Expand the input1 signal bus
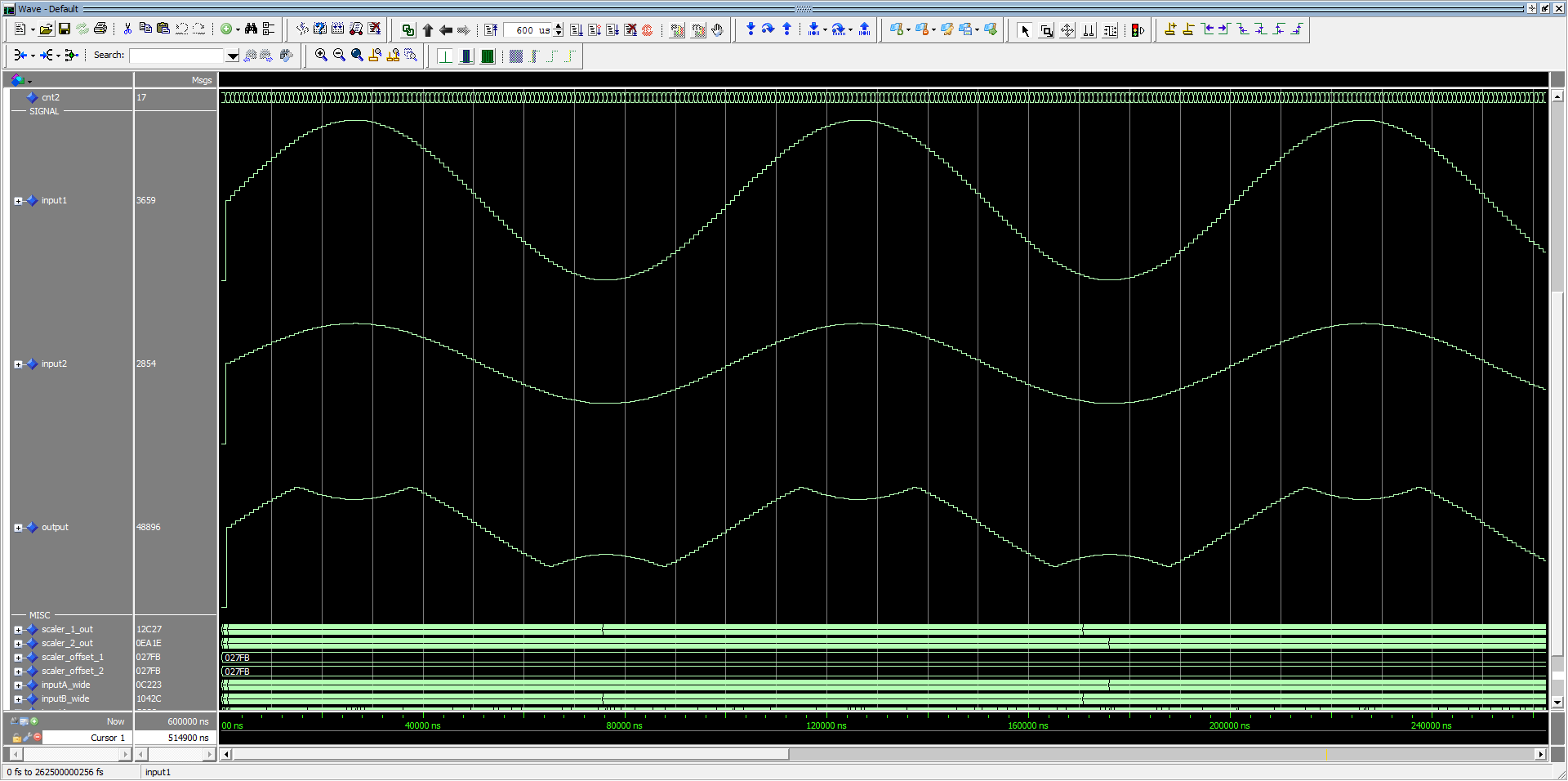Viewport: 1568px width, 781px height. click(x=18, y=201)
